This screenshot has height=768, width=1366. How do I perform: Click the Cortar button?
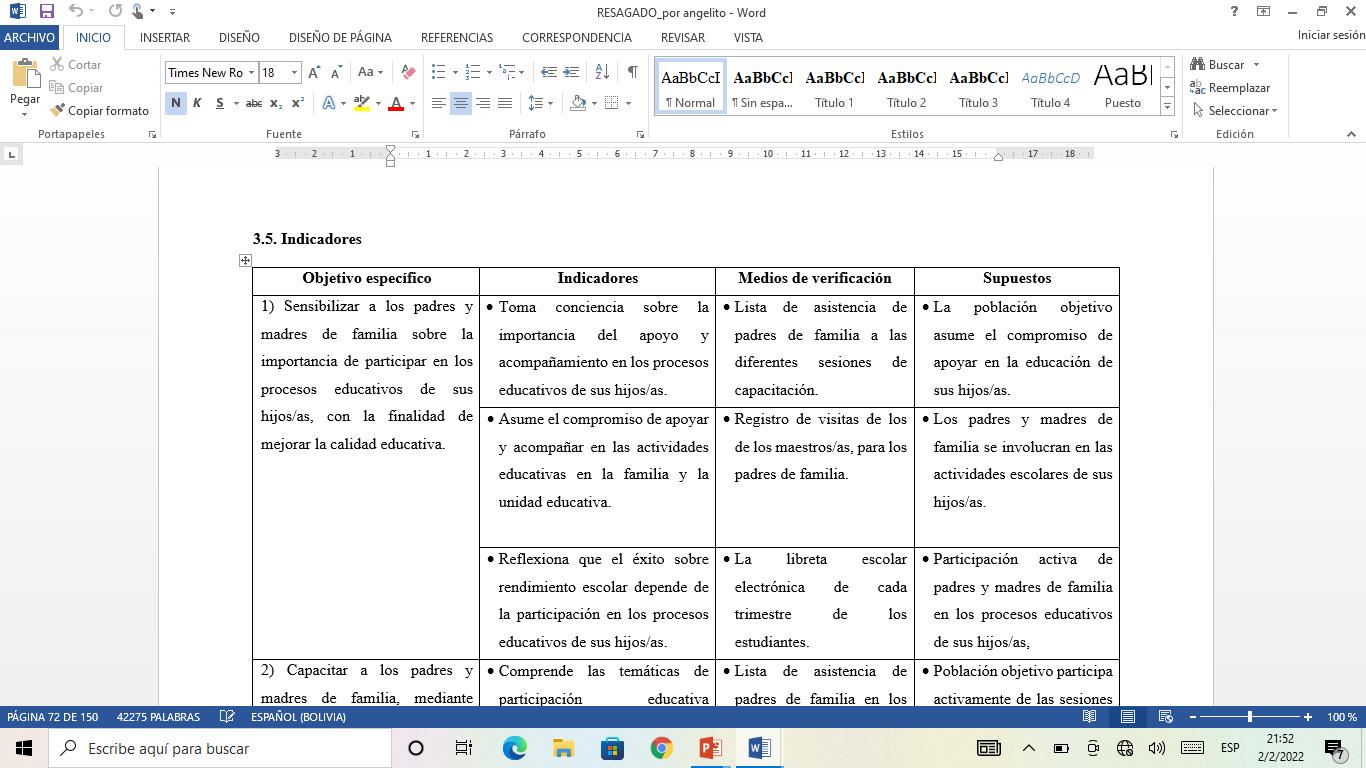coord(76,65)
